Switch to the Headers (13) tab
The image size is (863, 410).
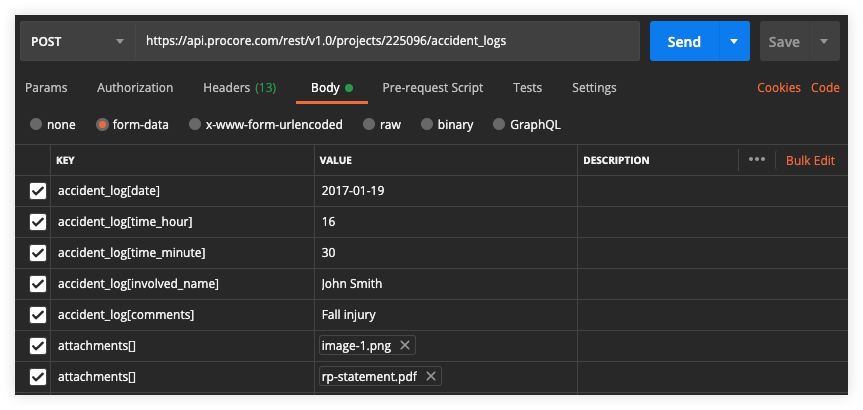[239, 88]
